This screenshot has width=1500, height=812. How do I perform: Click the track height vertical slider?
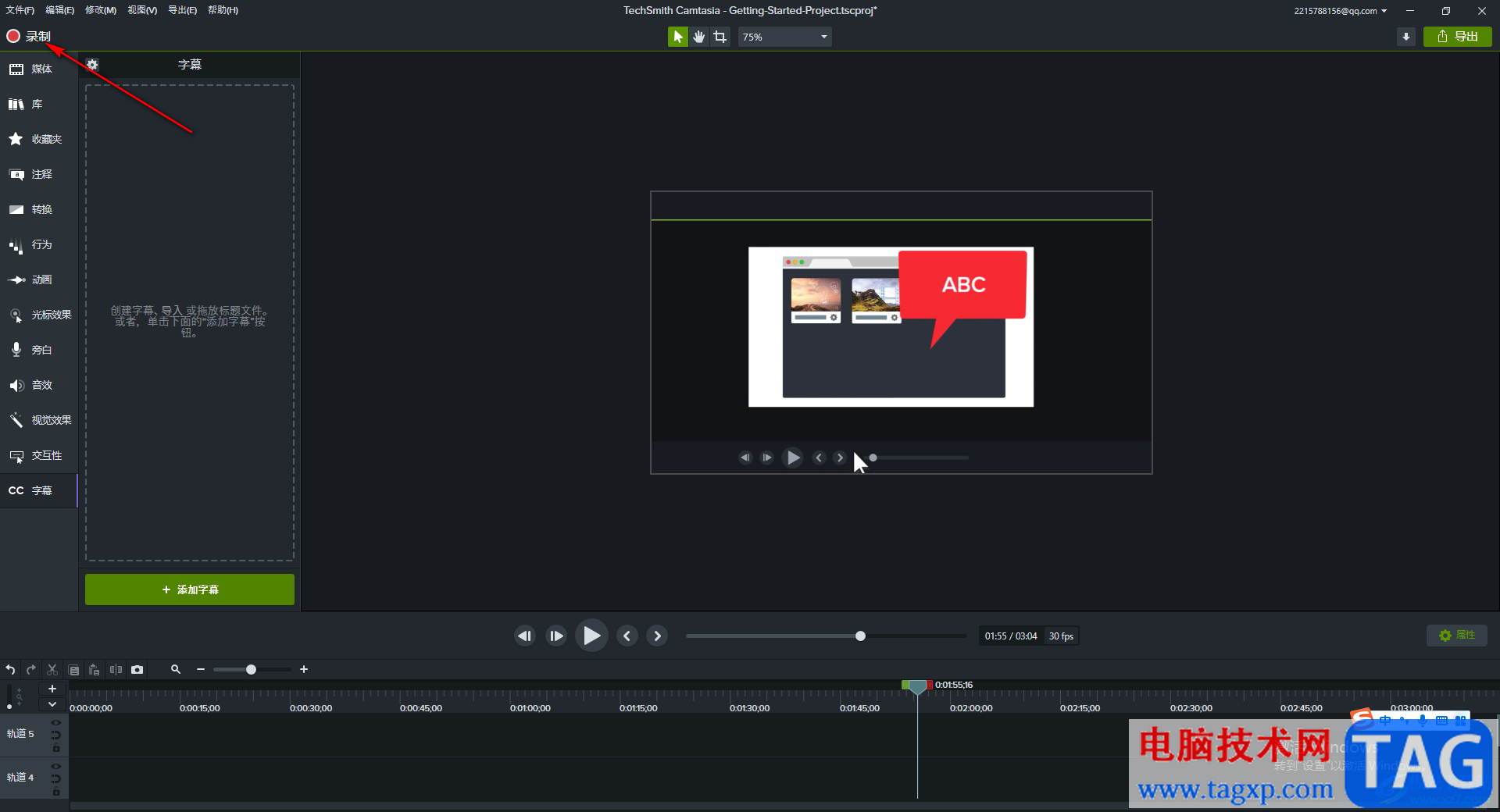9,696
